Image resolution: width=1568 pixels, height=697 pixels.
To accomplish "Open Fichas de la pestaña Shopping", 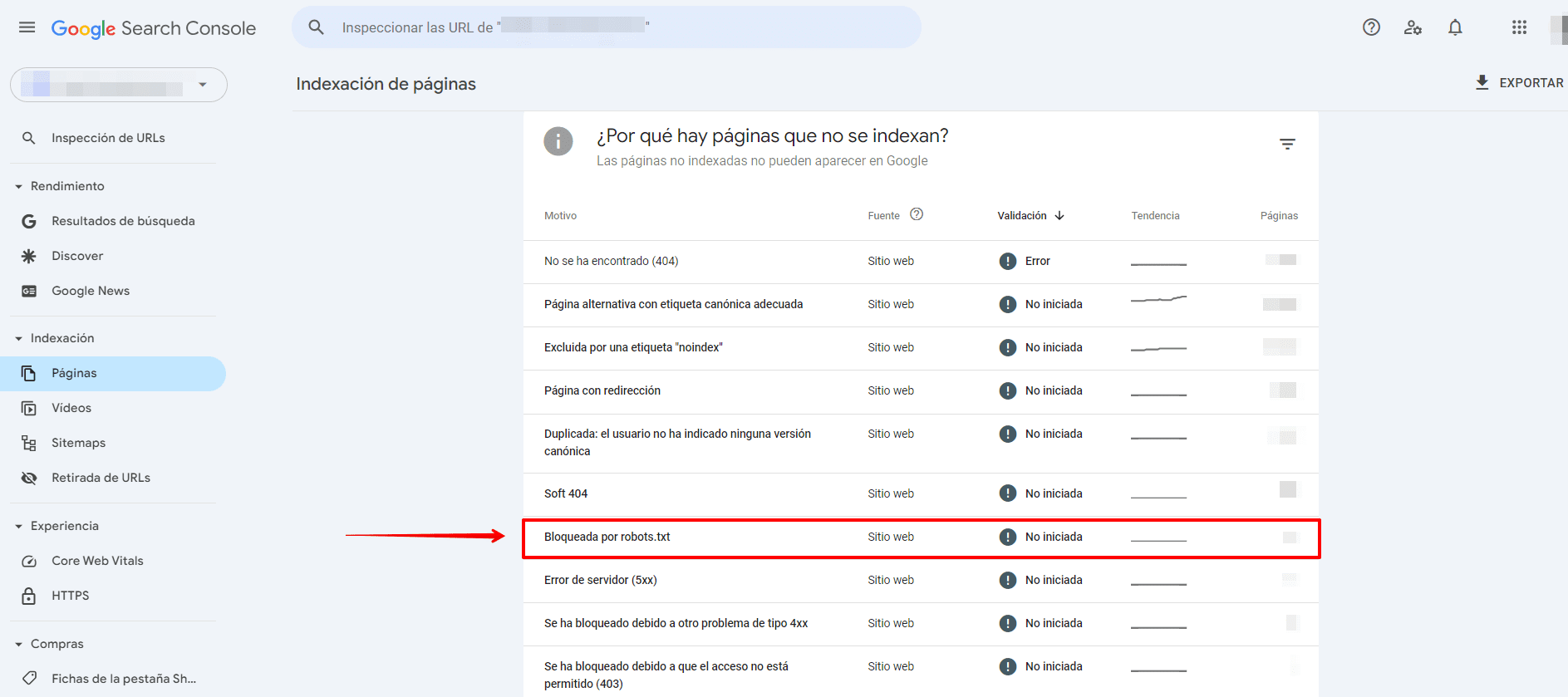I will point(113,679).
